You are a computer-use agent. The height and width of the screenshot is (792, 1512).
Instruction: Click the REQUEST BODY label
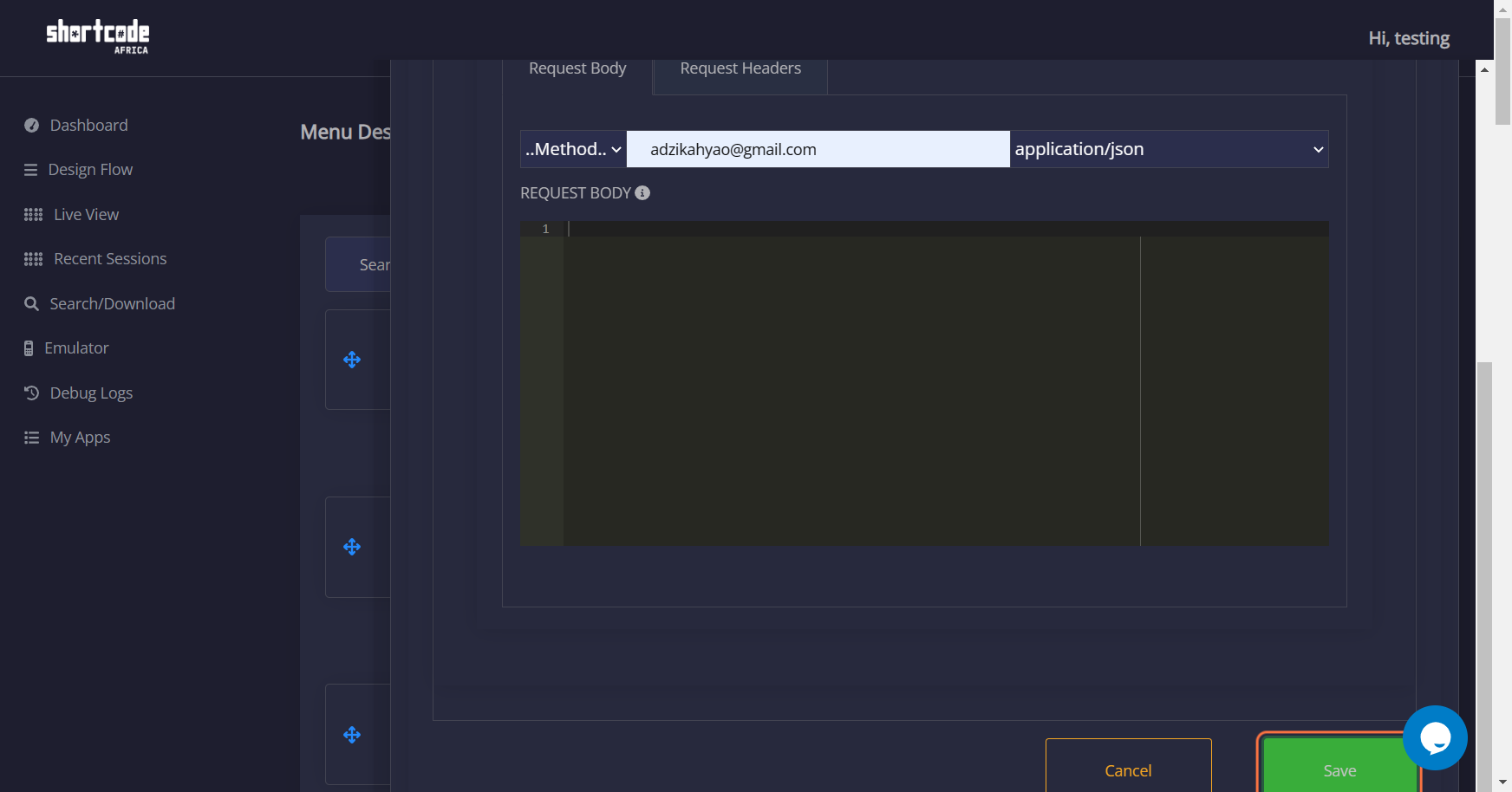tap(575, 193)
